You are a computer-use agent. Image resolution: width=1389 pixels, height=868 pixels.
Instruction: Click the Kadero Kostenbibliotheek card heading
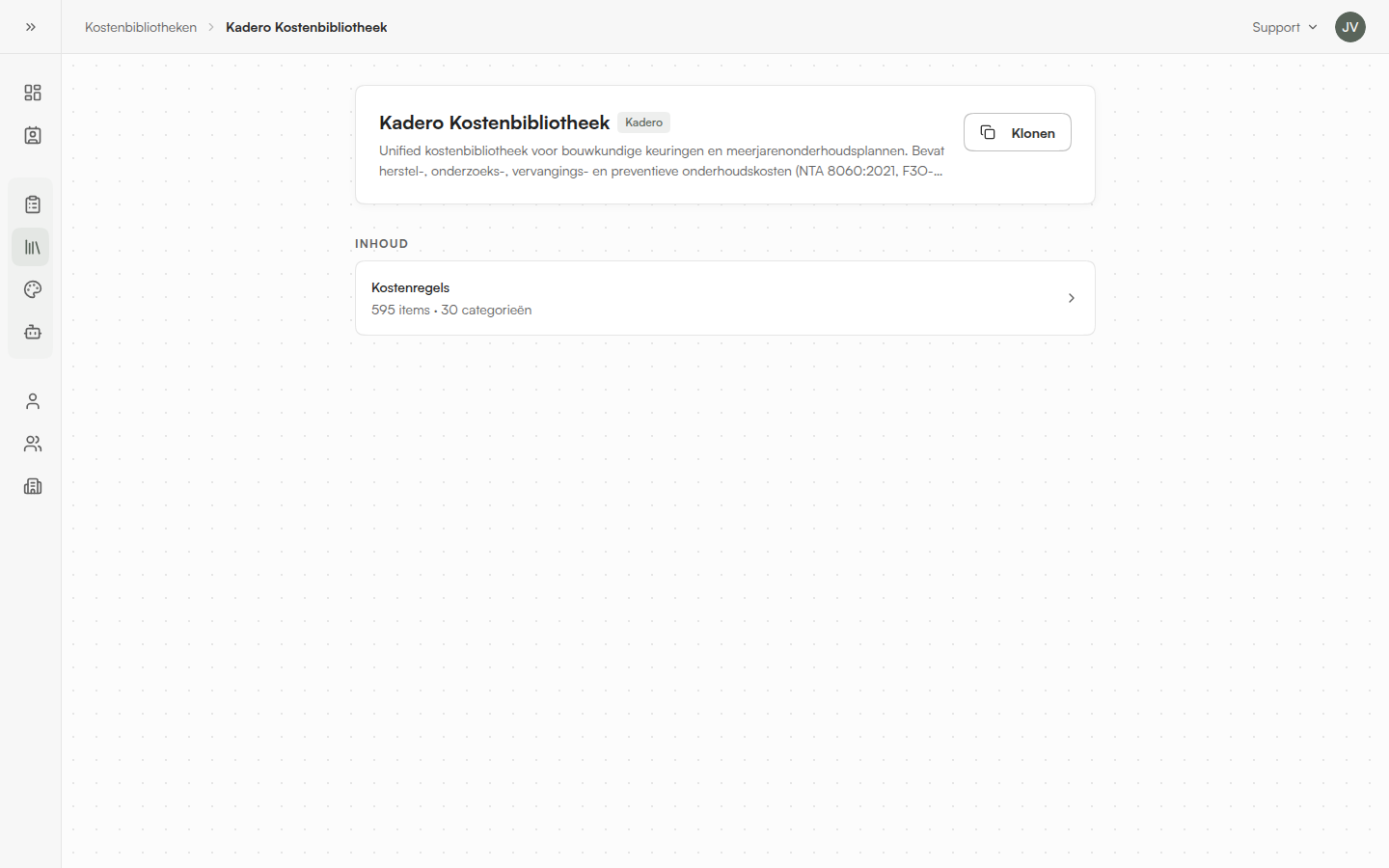494,122
